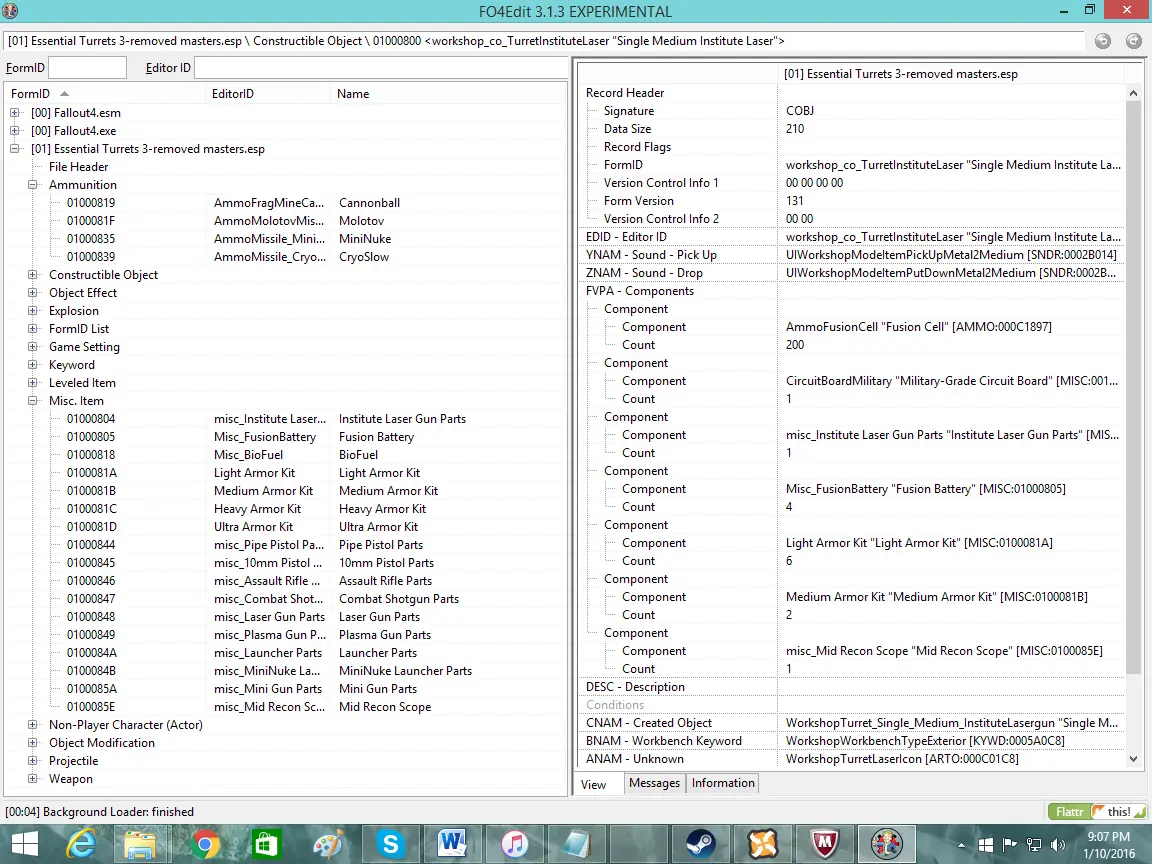Open File Explorer from the taskbar
1152x864 pixels.
[140, 843]
